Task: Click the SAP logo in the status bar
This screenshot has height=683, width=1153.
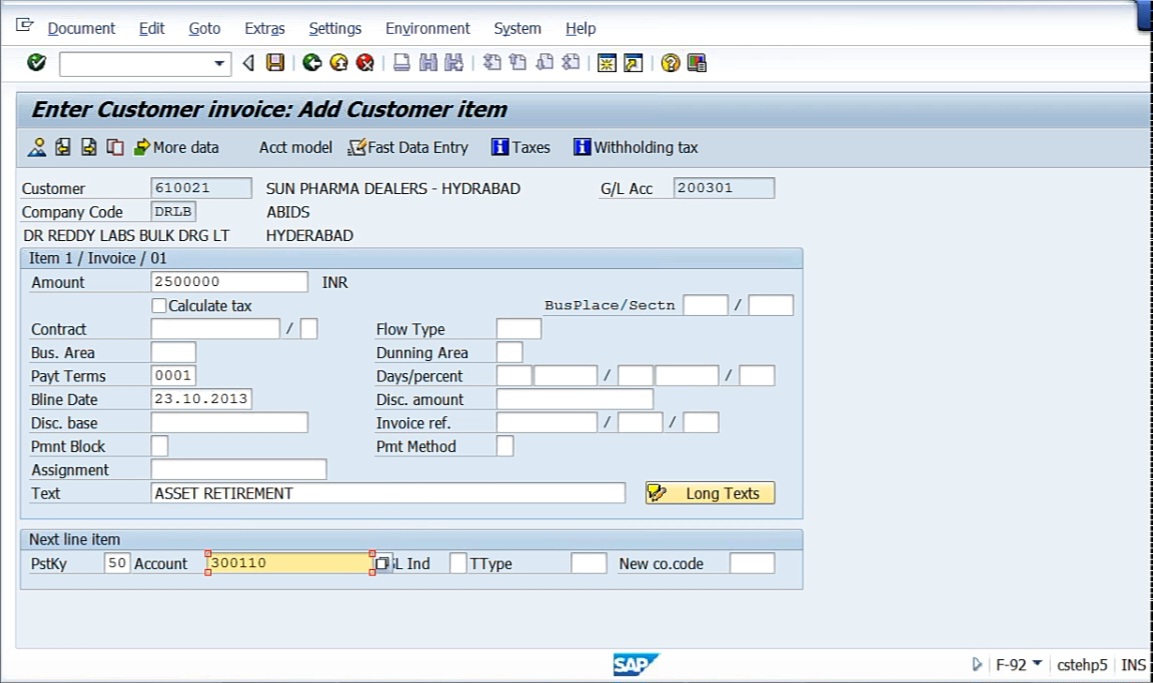Action: [635, 665]
